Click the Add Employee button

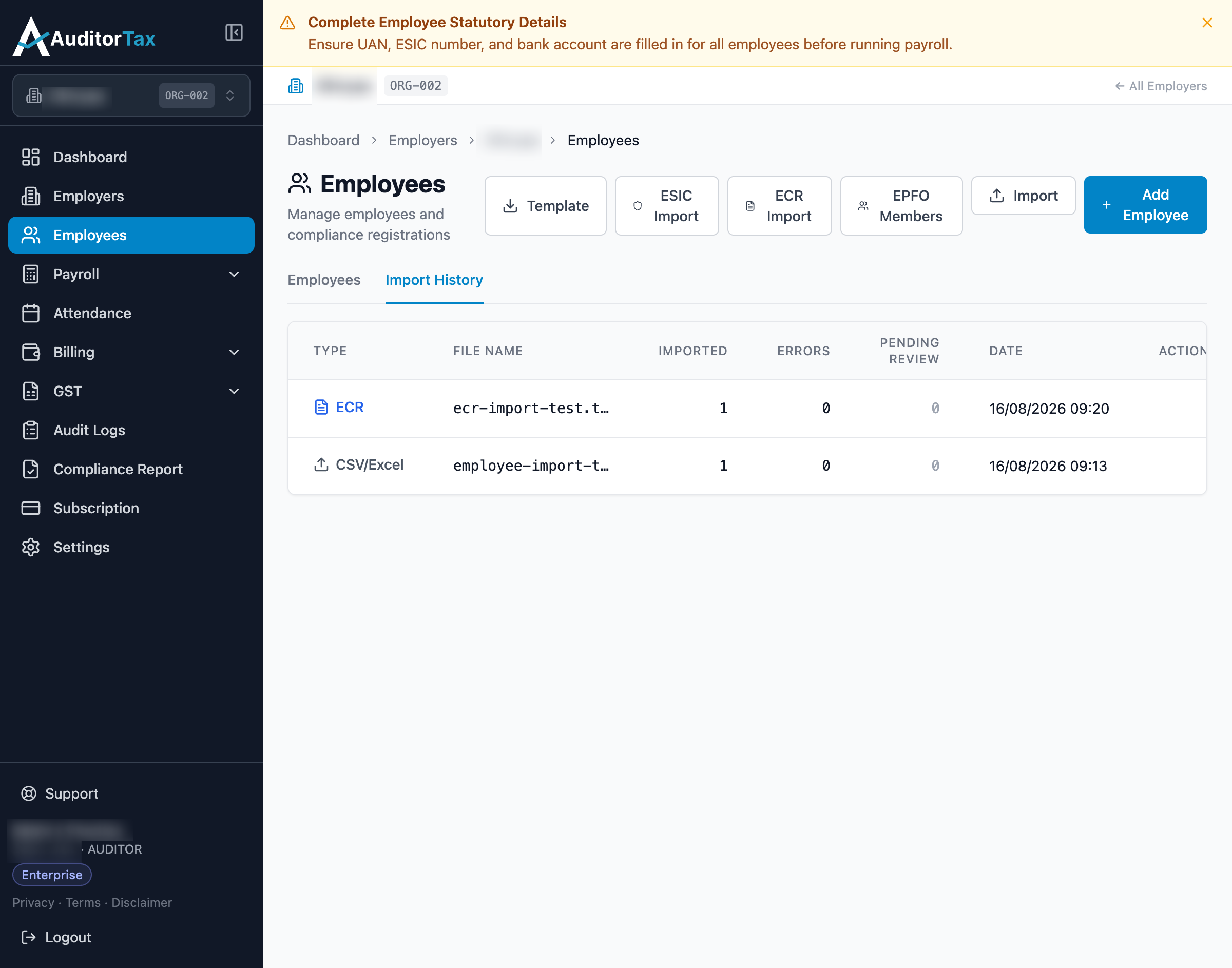coord(1145,205)
